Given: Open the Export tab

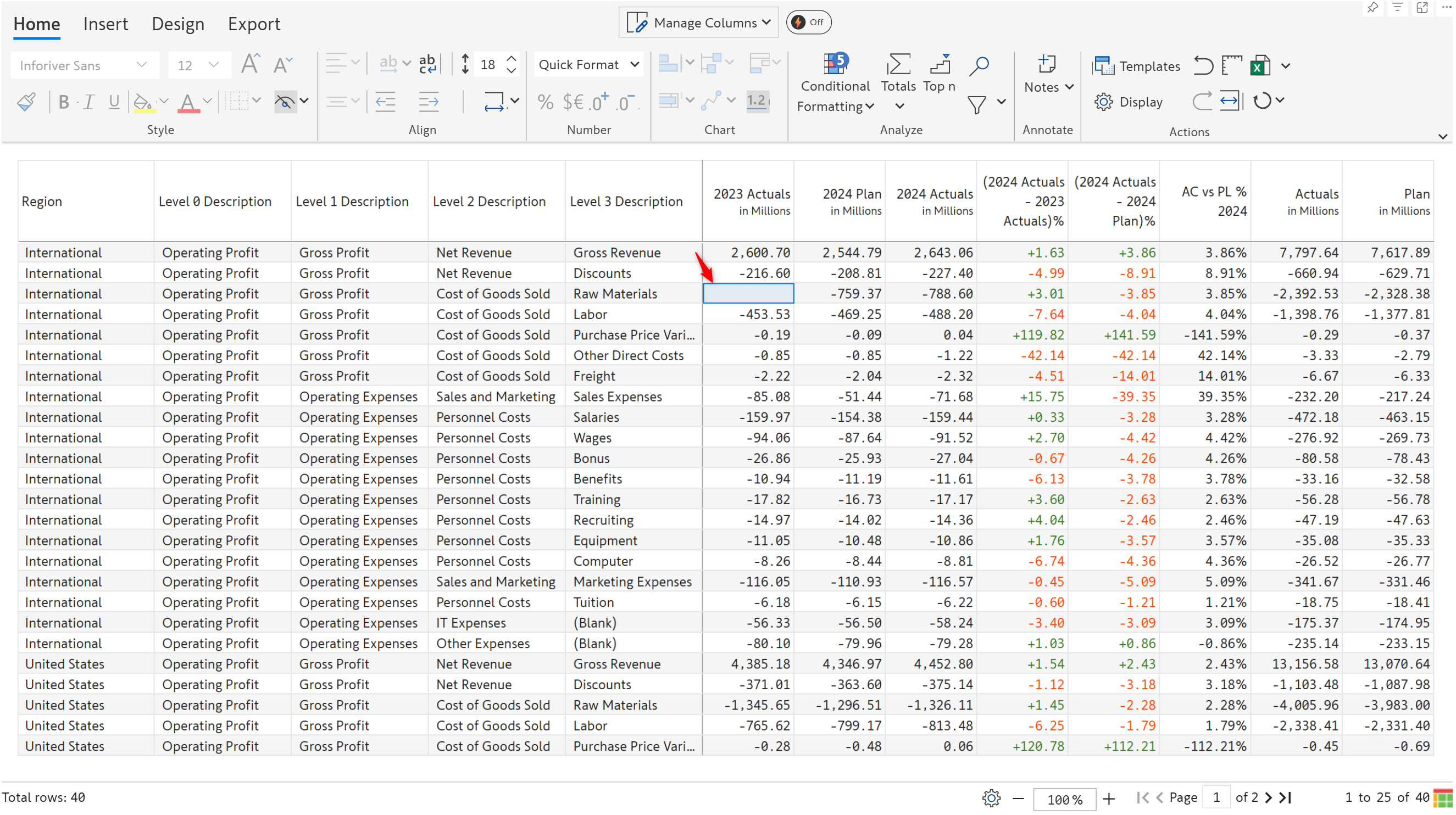Looking at the screenshot, I should [x=254, y=24].
